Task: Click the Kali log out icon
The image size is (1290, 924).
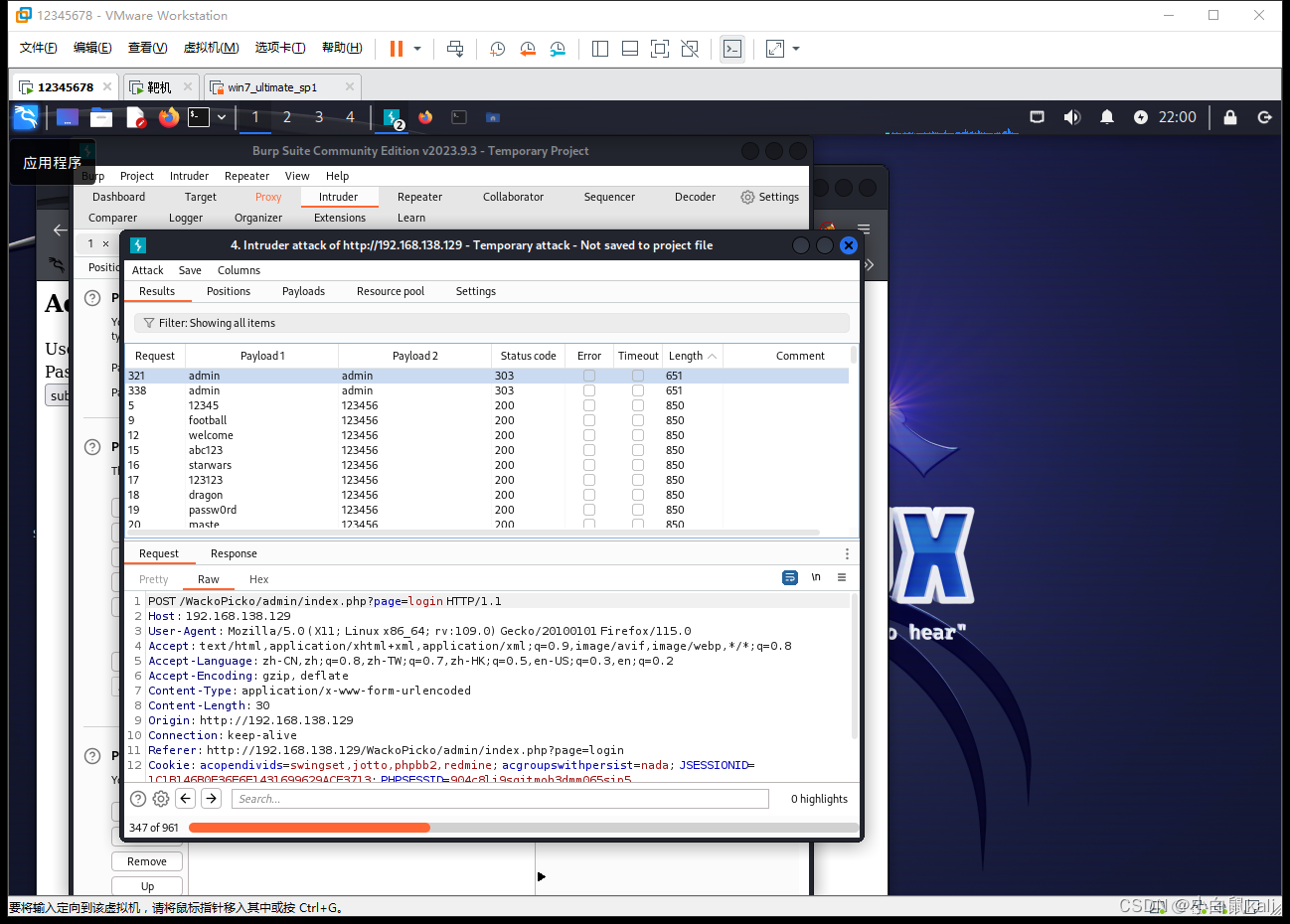Action: point(1264,117)
